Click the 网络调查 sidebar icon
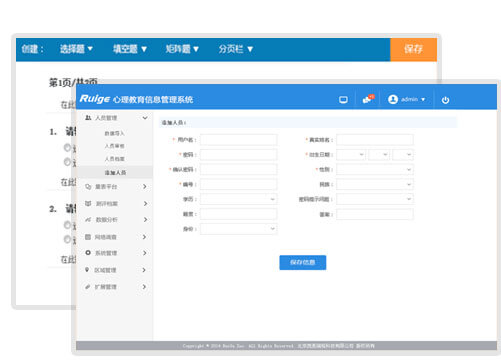This screenshot has width=501, height=364. click(88, 237)
